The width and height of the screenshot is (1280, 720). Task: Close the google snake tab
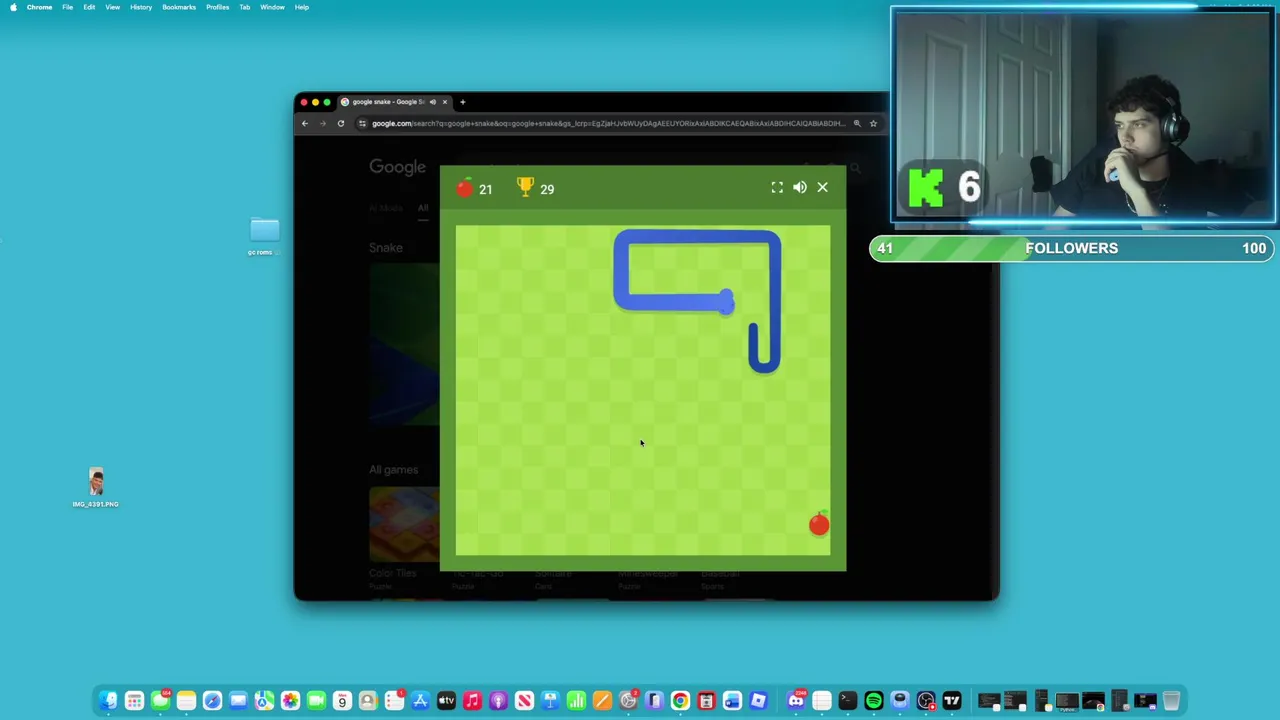pos(445,101)
